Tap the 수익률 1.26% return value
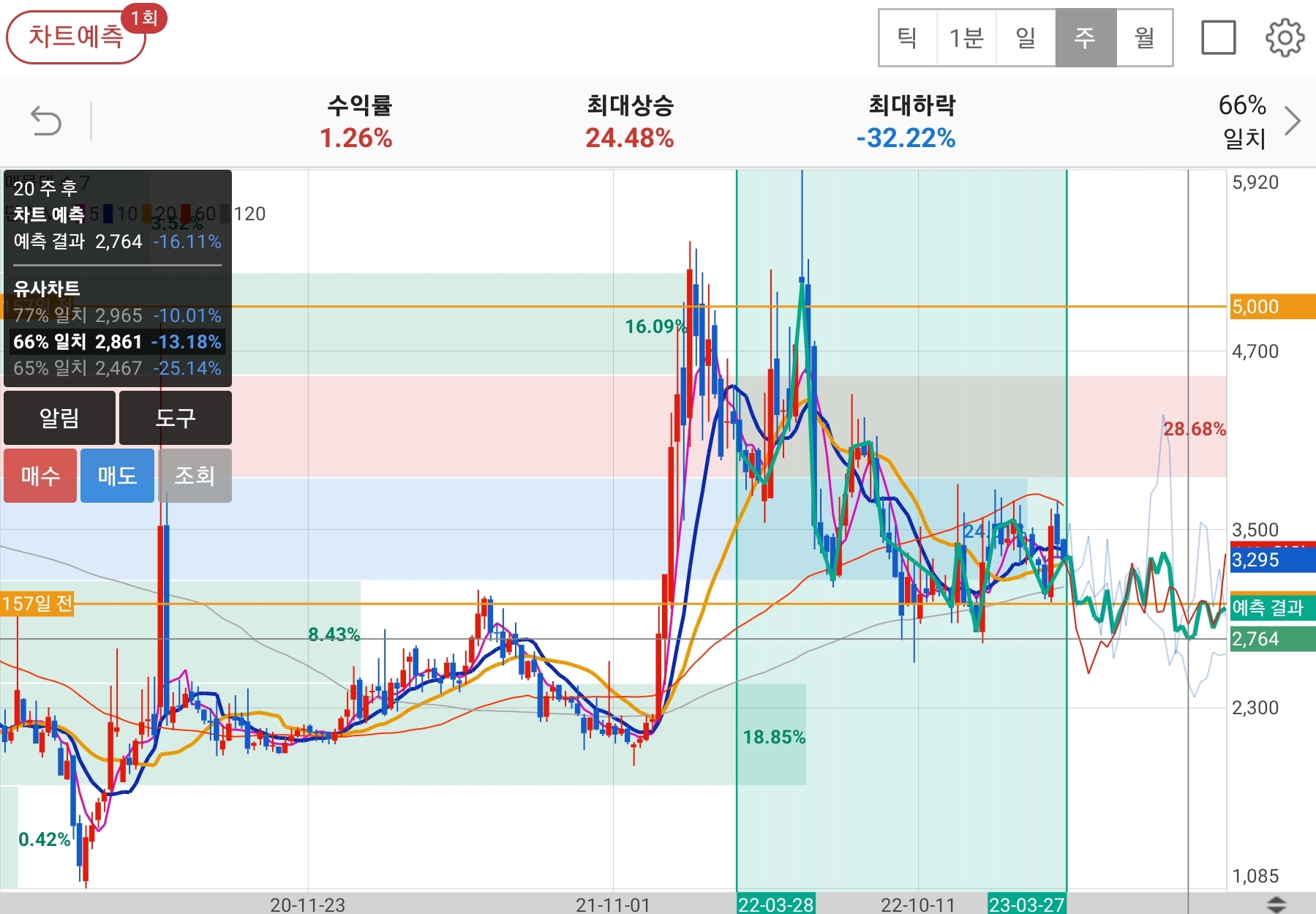 click(x=356, y=138)
